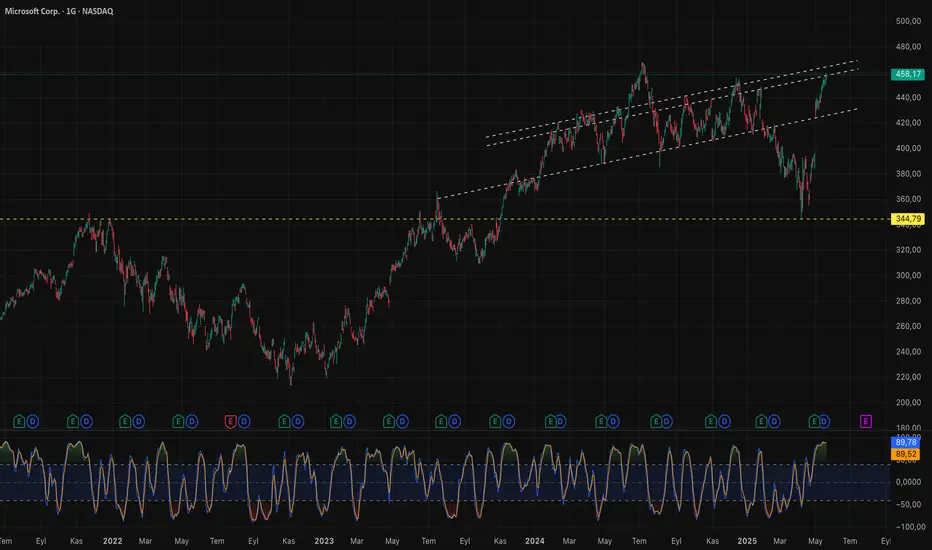The height and width of the screenshot is (550, 932).
Task: Open the dividend D marker beside the red E
Action: (244, 422)
